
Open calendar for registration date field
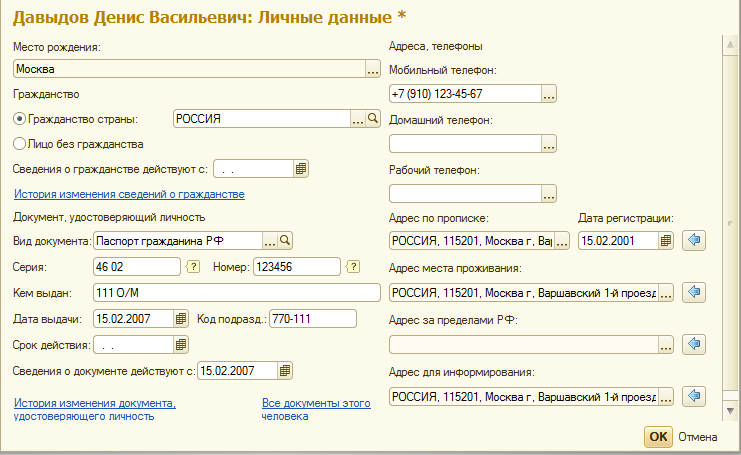click(x=668, y=241)
